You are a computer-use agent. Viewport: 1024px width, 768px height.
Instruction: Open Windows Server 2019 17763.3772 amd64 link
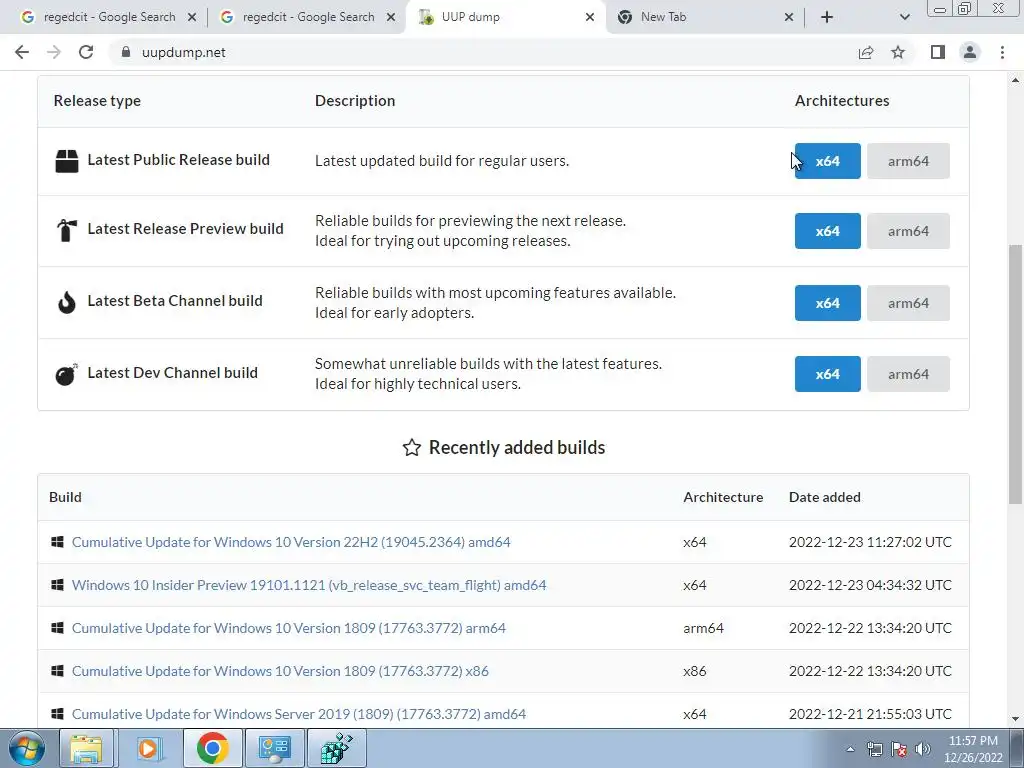point(298,714)
